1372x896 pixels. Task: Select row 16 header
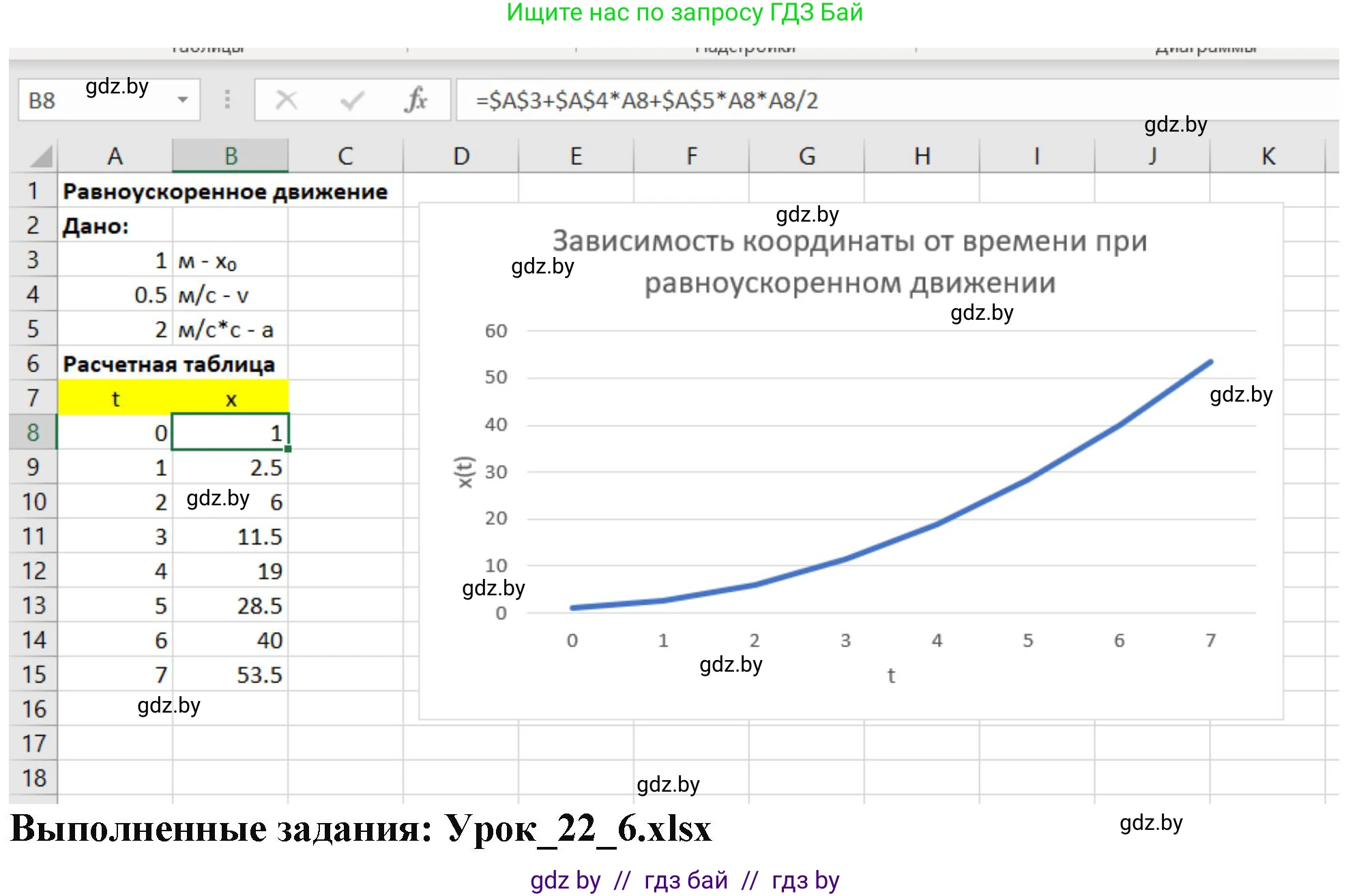click(x=33, y=708)
